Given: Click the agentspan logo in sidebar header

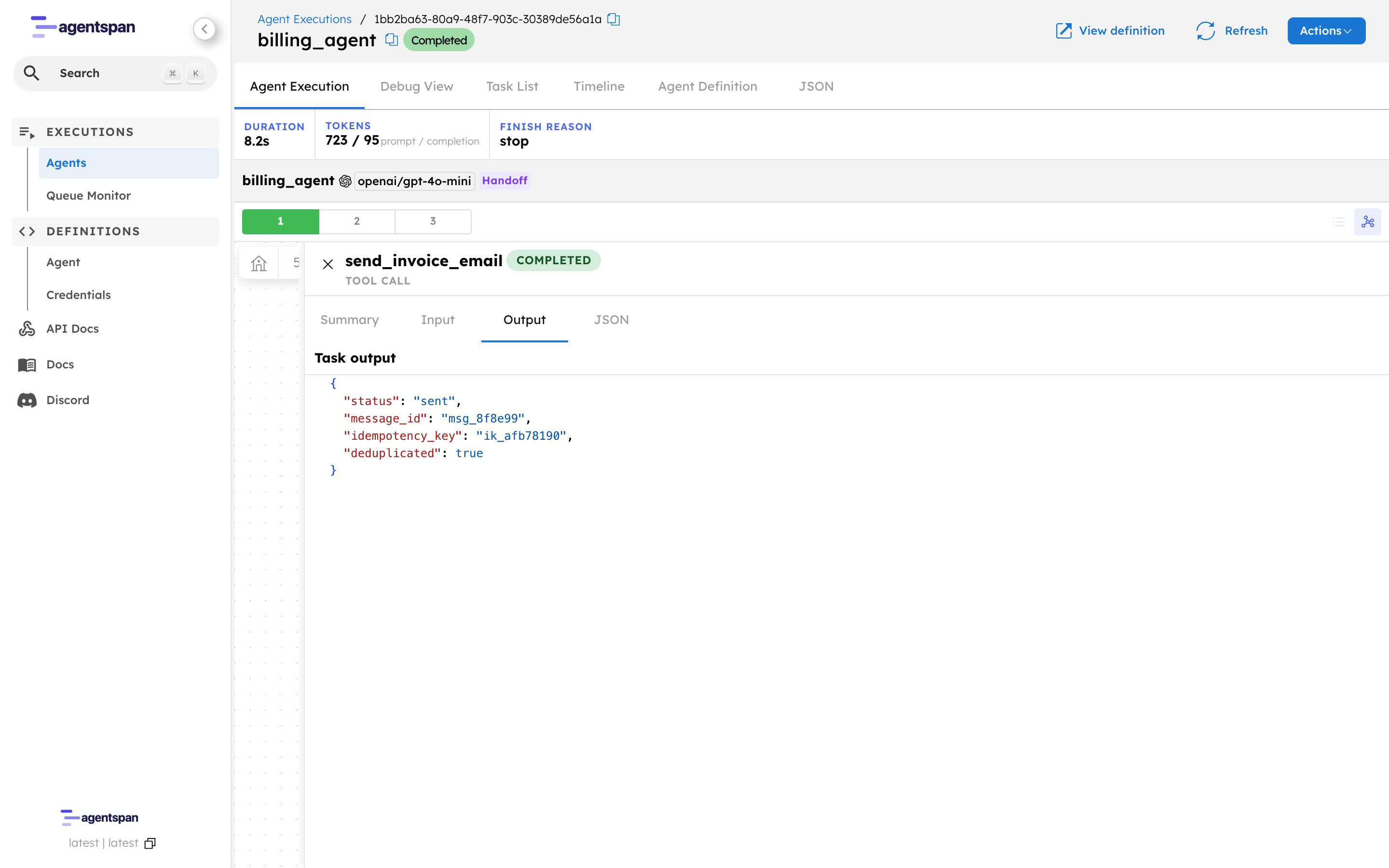Looking at the screenshot, I should tap(83, 27).
